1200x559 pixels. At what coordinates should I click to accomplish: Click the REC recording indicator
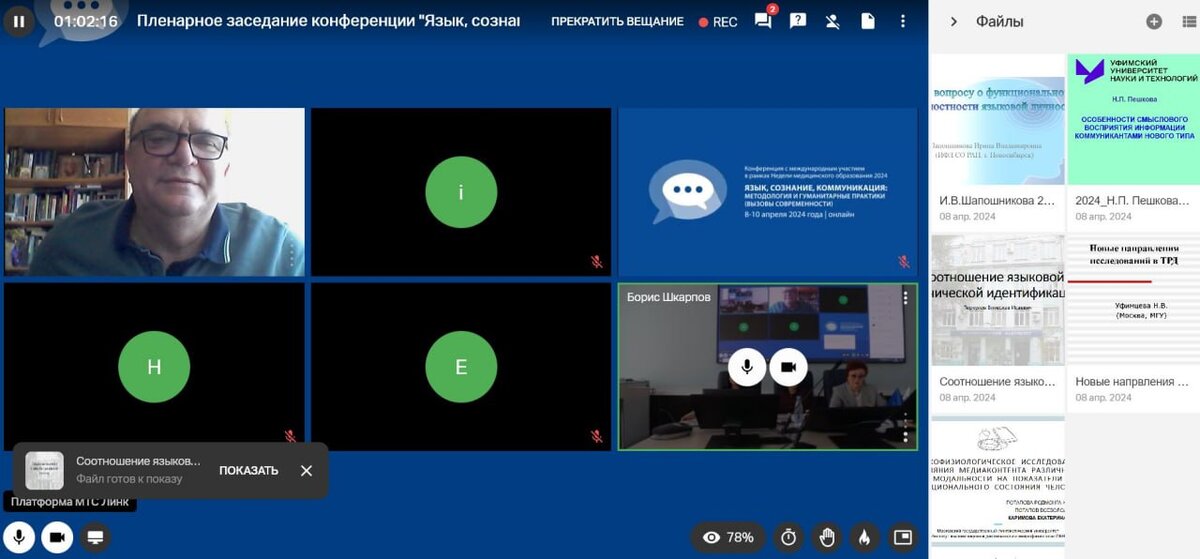718,22
